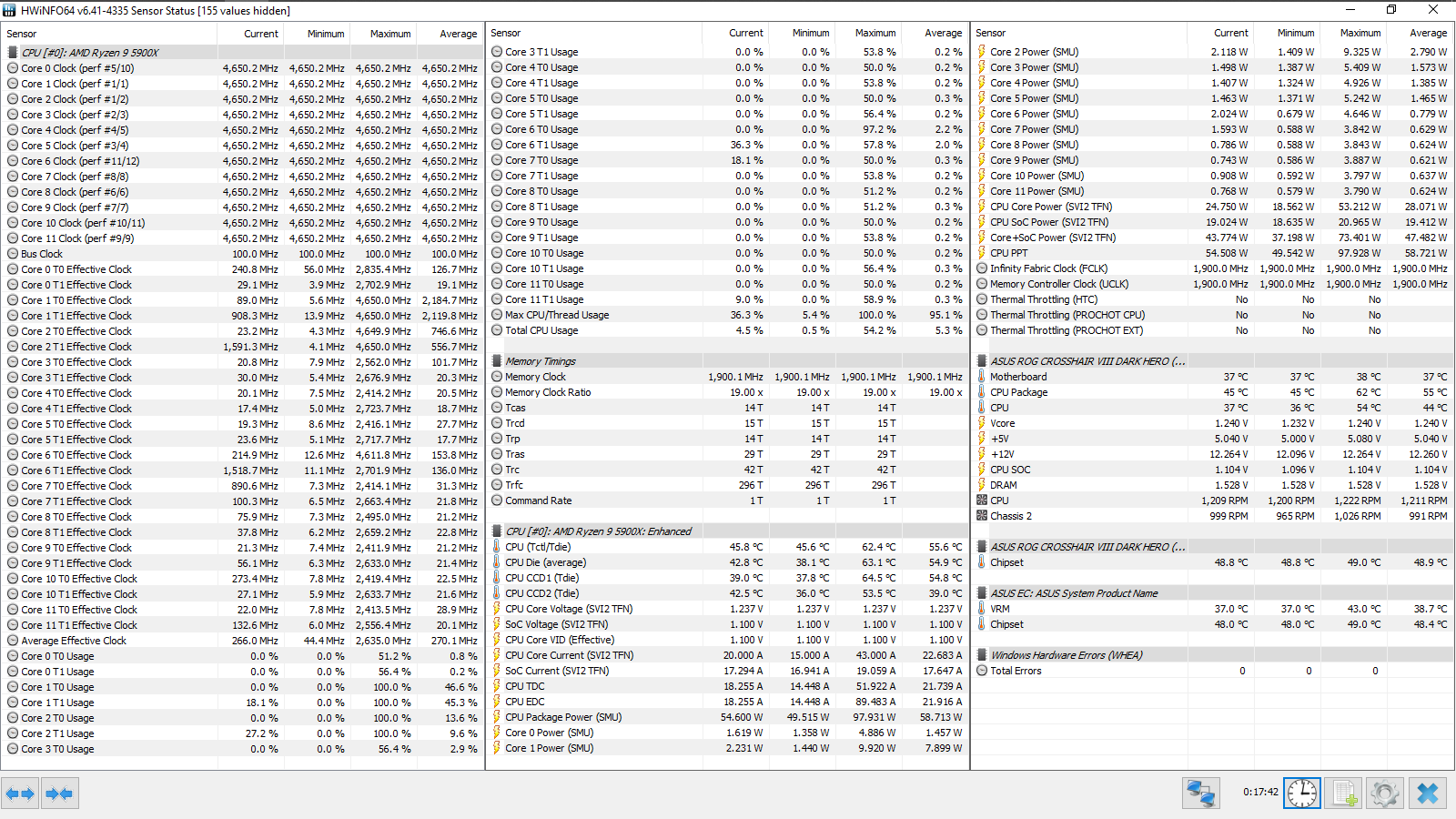
Task: Click the expand columns double-arrow button
Action: pyautogui.click(x=20, y=794)
